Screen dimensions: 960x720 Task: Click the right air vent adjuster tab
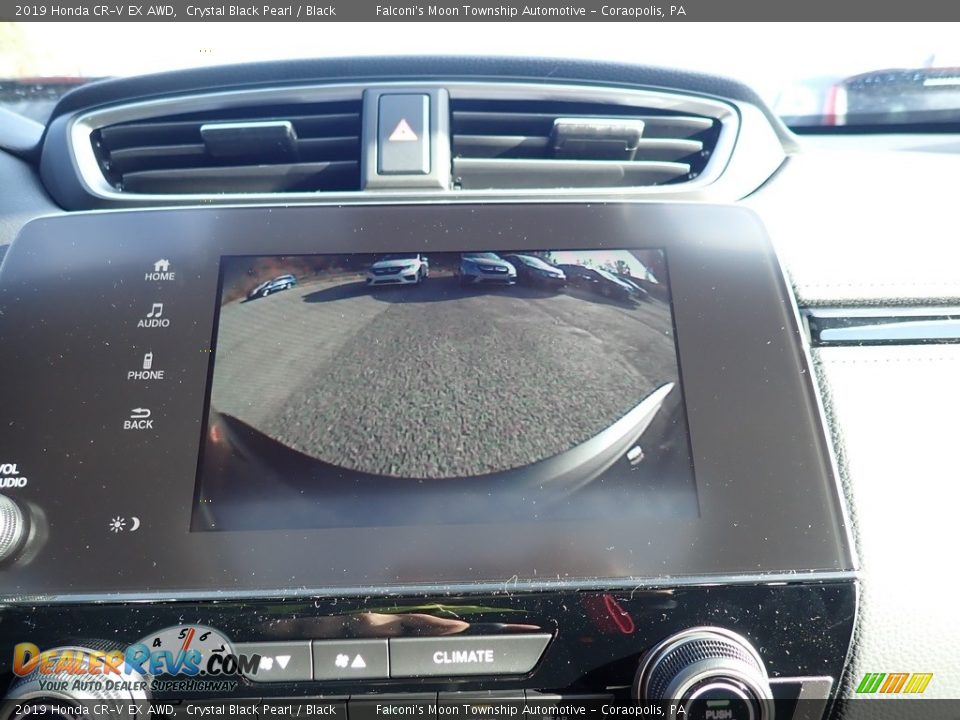pos(597,134)
